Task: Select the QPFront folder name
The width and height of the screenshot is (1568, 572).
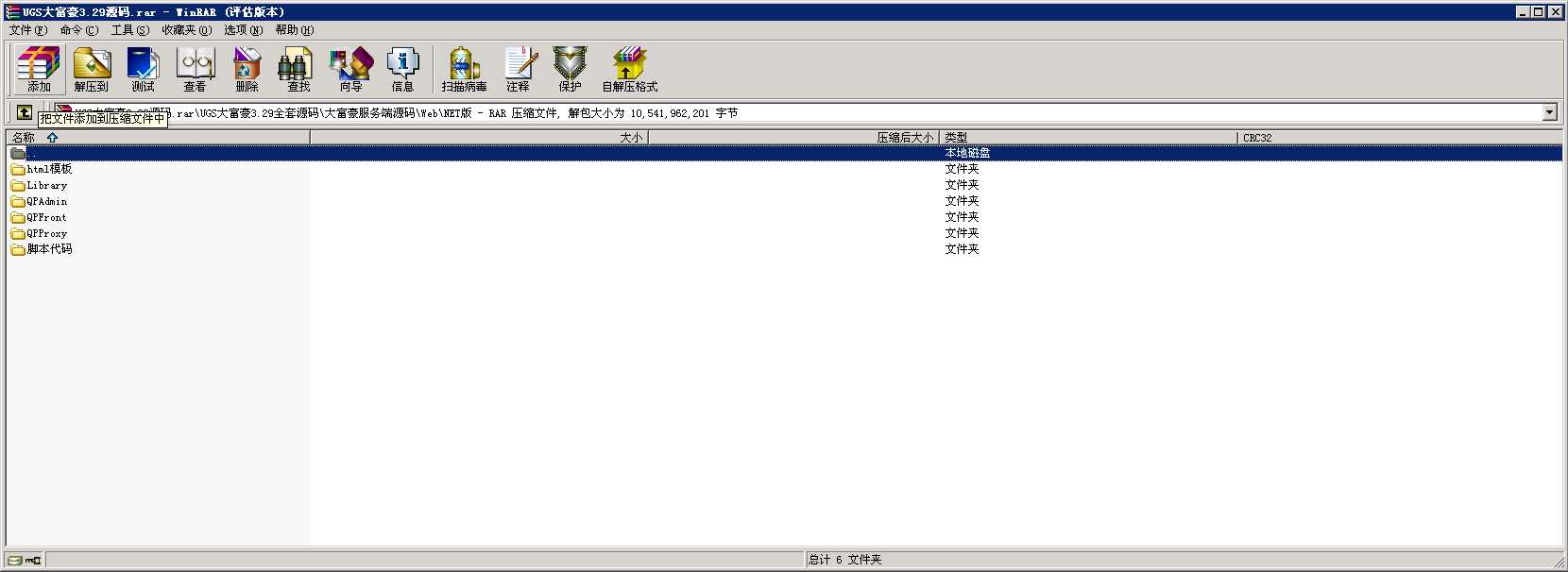Action: pyautogui.click(x=47, y=218)
